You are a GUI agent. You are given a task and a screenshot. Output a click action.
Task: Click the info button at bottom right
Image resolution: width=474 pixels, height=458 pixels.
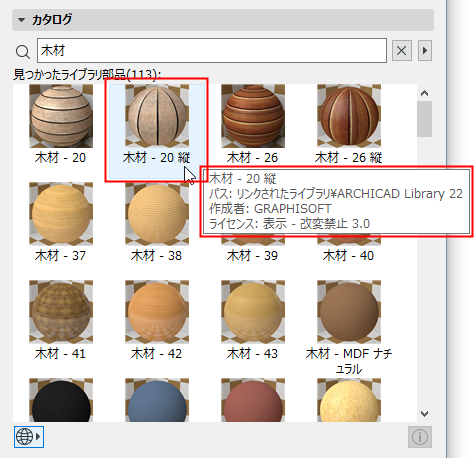point(420,437)
